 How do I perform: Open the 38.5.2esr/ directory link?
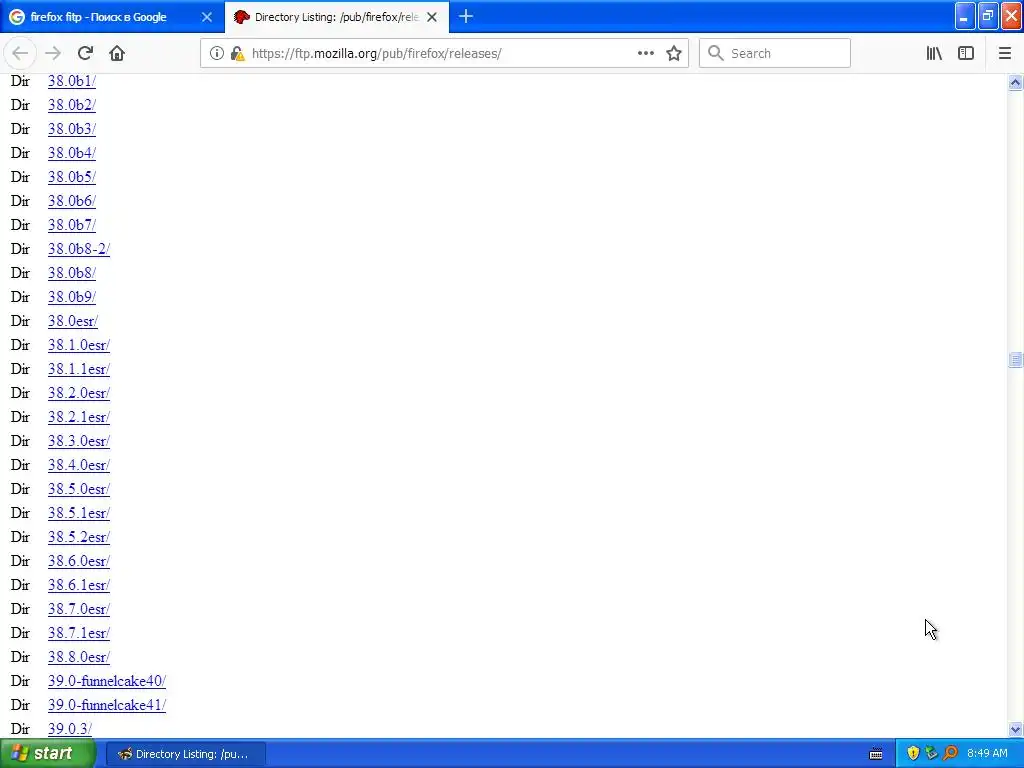click(79, 537)
